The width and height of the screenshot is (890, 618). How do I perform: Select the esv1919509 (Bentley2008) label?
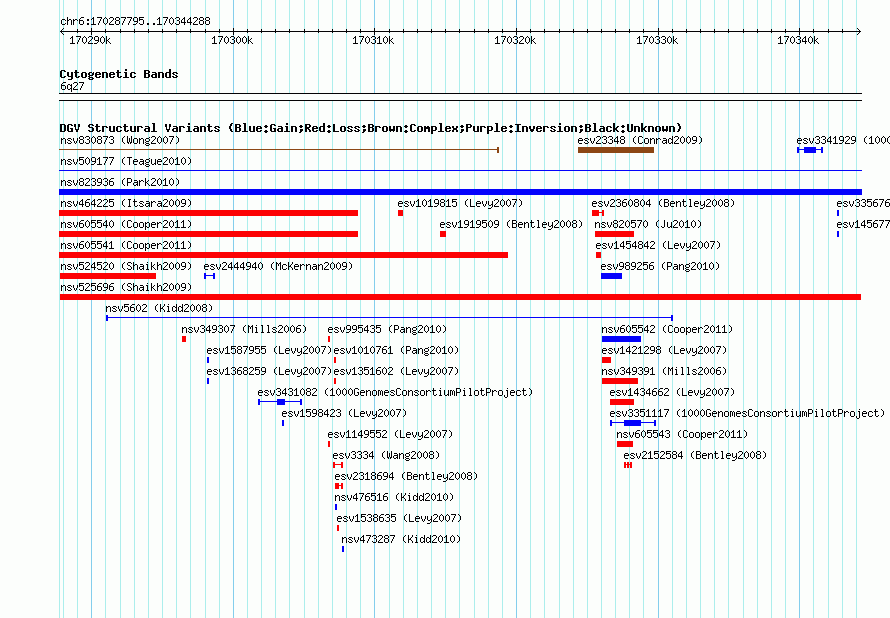511,224
